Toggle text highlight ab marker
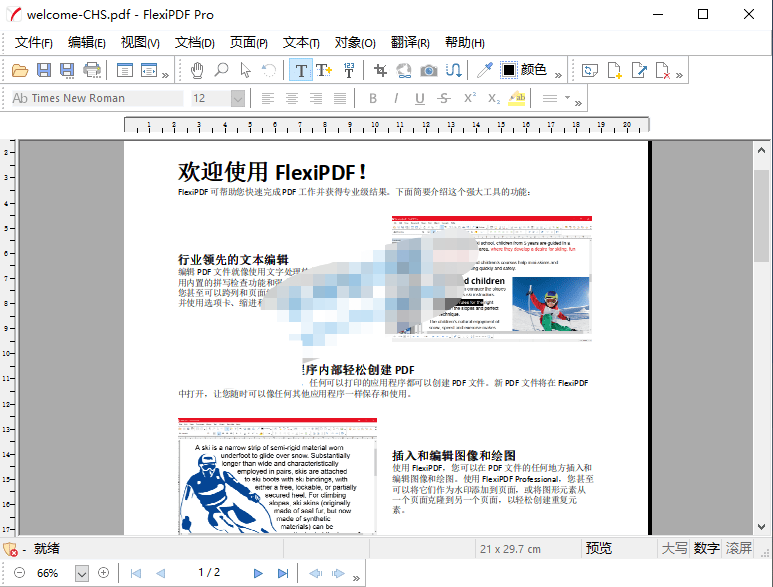 pos(517,99)
